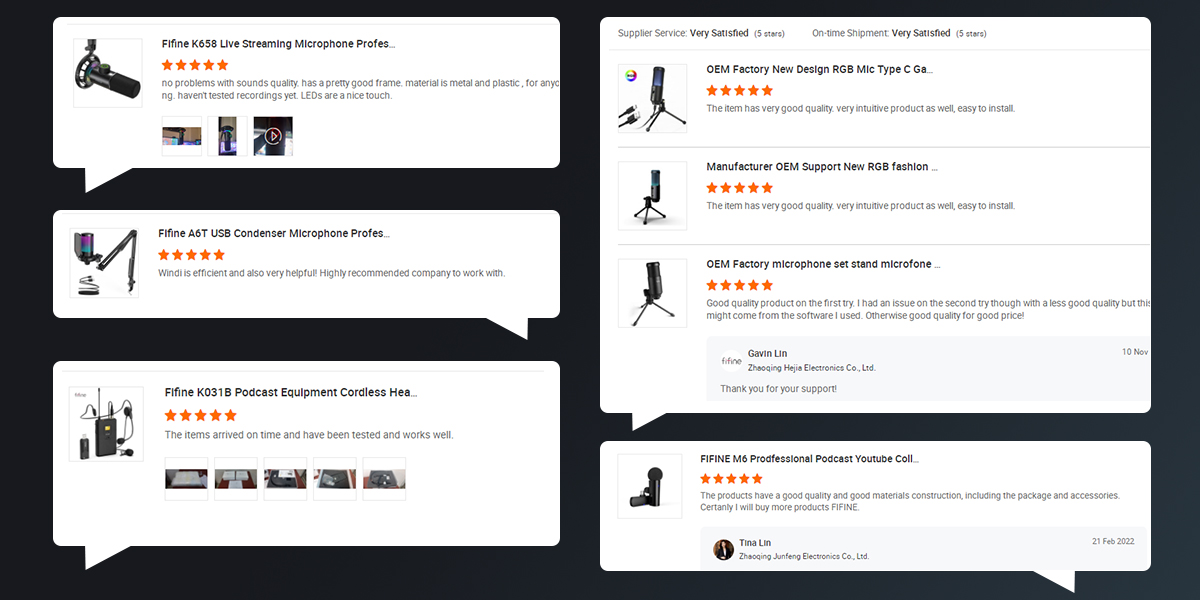
Task: Click the Fifine A6T microphone product image
Action: [104, 263]
